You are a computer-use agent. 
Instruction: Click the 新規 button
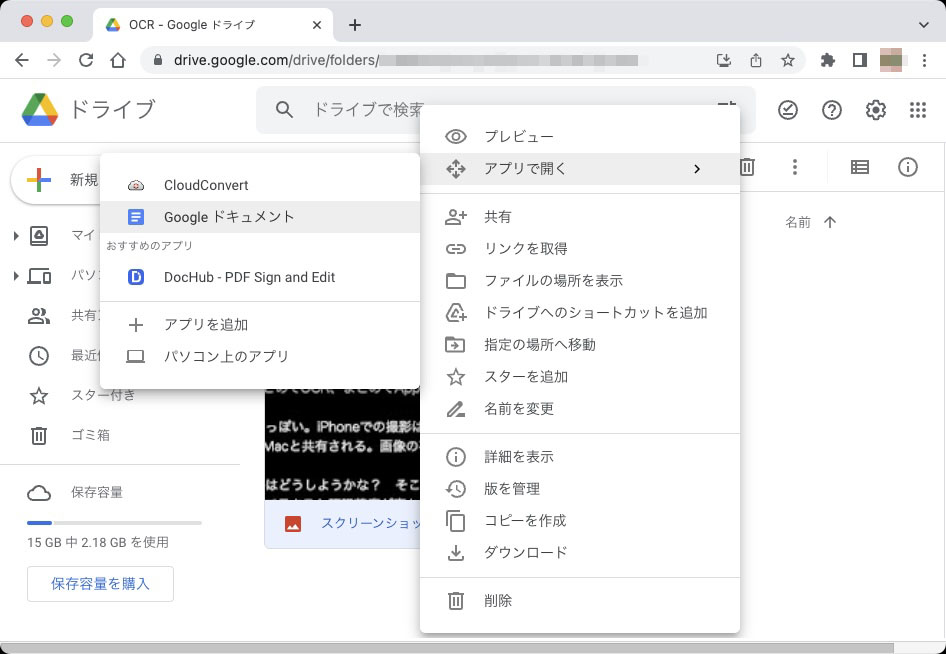(55, 182)
